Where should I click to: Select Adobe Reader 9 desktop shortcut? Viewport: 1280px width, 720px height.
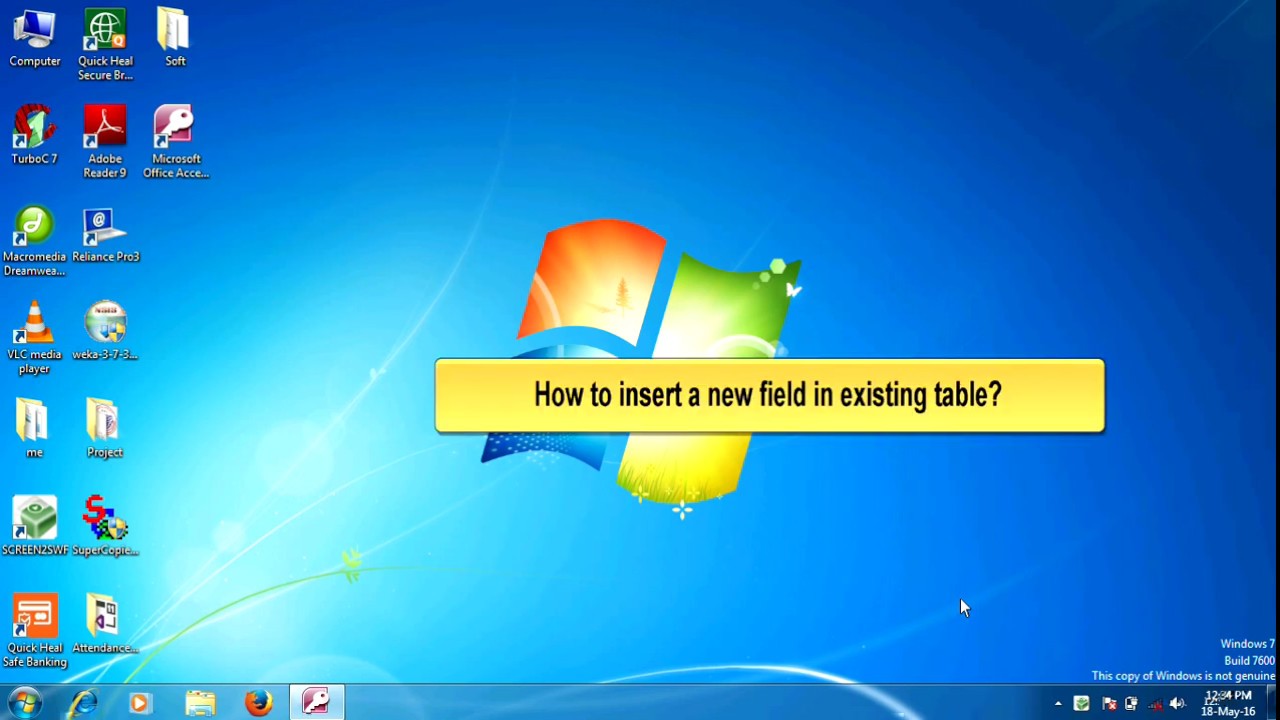tap(105, 142)
